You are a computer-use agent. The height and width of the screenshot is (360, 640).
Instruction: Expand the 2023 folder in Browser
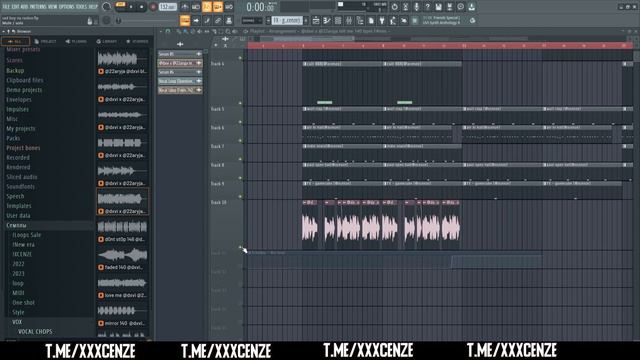pos(18,273)
